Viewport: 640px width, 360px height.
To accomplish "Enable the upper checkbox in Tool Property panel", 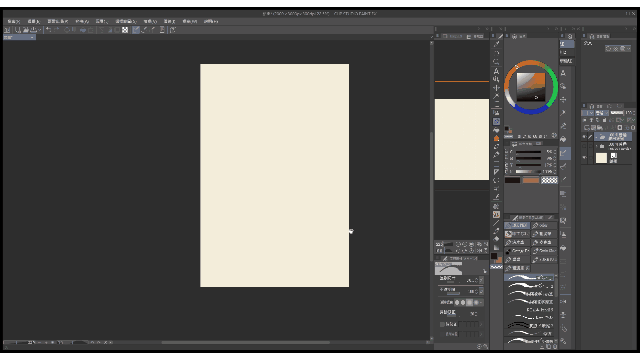I will click(442, 324).
